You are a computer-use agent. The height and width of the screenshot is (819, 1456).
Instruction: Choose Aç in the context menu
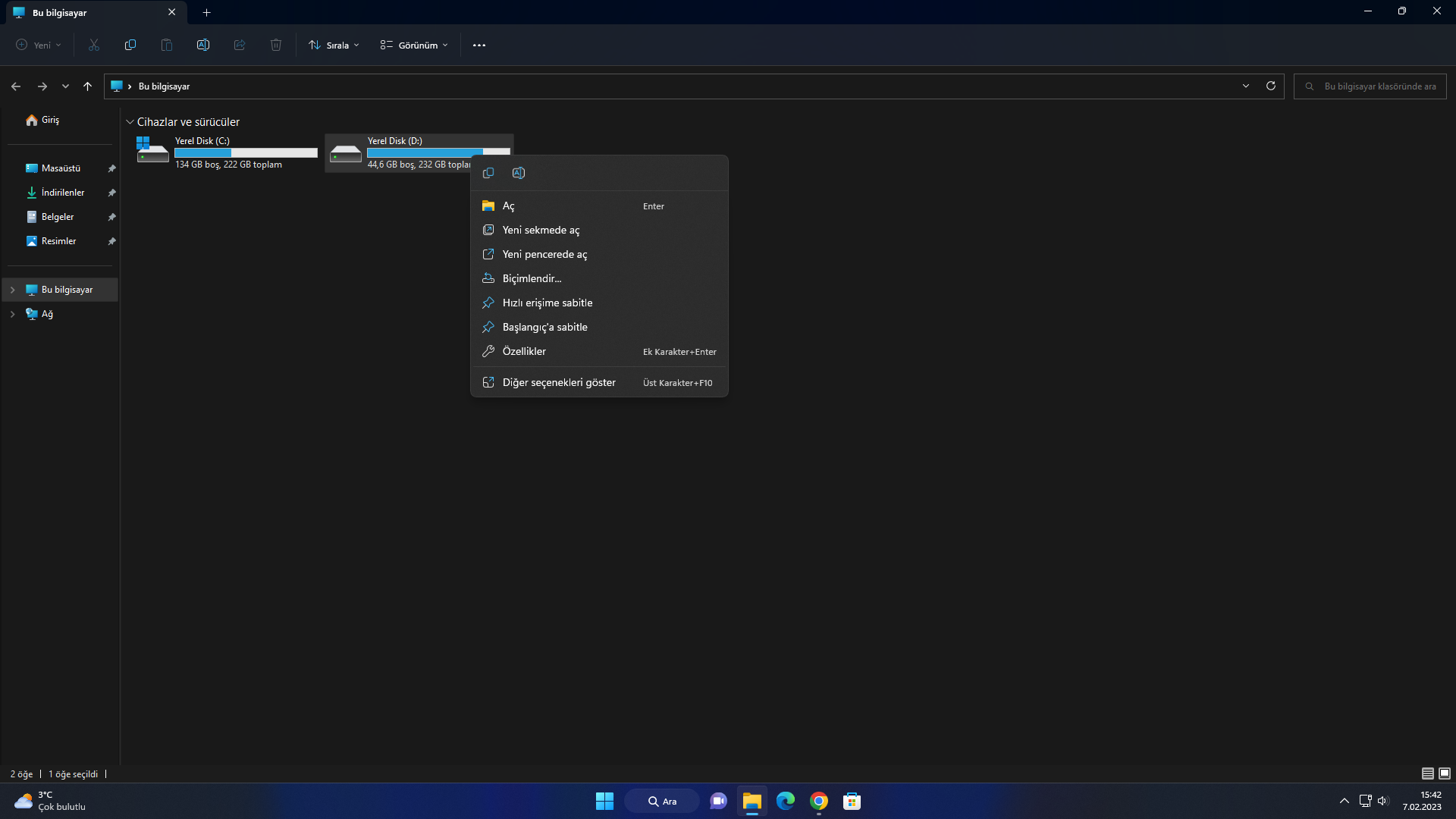[x=599, y=206]
